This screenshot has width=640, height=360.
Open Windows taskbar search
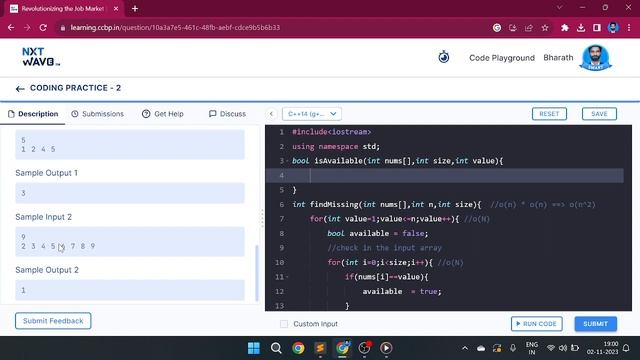(276, 348)
